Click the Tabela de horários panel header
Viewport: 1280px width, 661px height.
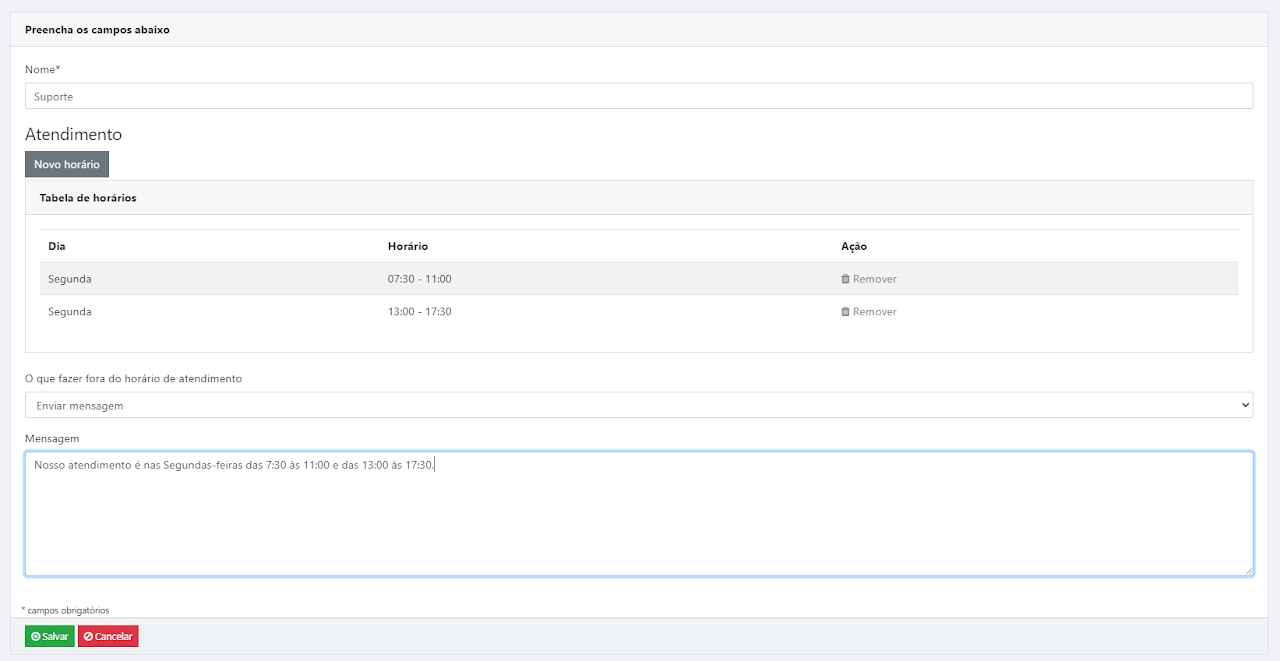coord(88,198)
